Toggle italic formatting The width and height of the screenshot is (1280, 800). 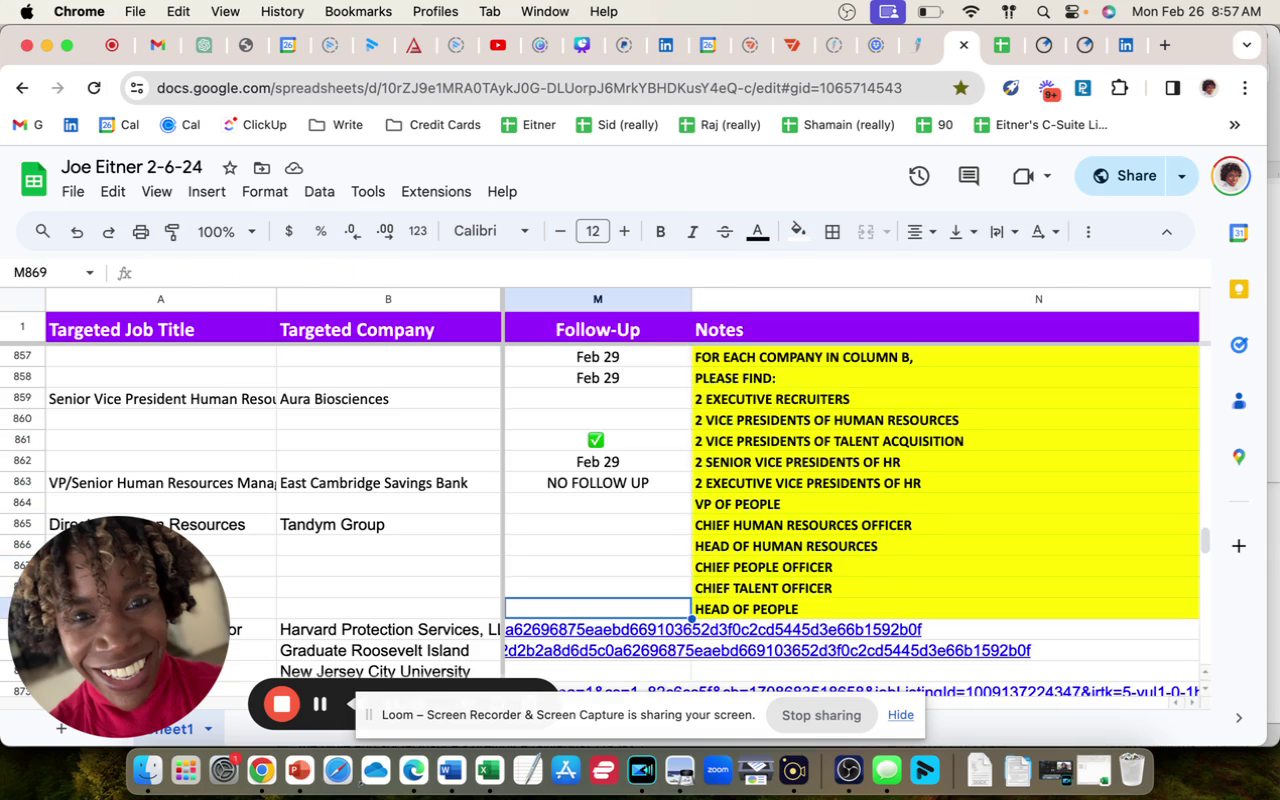tap(692, 232)
